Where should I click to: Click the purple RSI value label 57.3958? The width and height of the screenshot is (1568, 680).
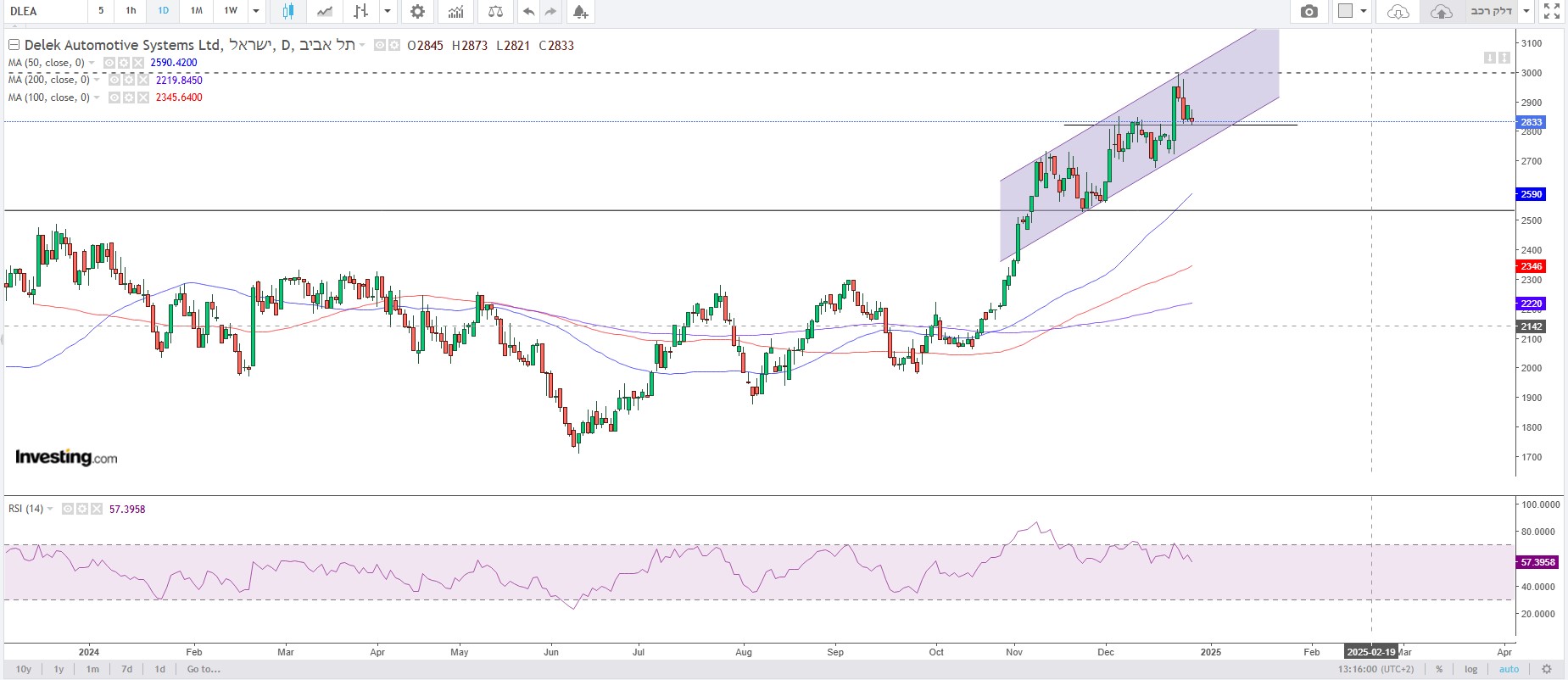tap(1537, 562)
